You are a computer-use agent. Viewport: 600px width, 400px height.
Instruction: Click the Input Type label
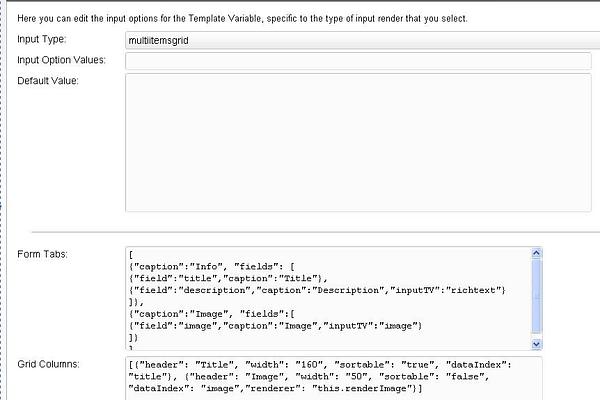(x=42, y=39)
